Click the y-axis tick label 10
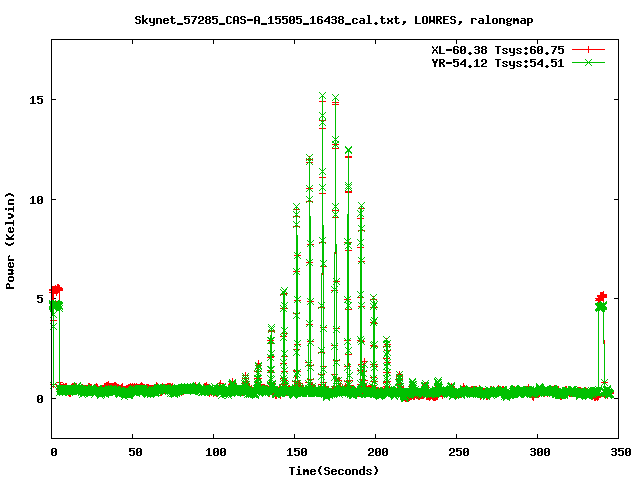 point(36,200)
